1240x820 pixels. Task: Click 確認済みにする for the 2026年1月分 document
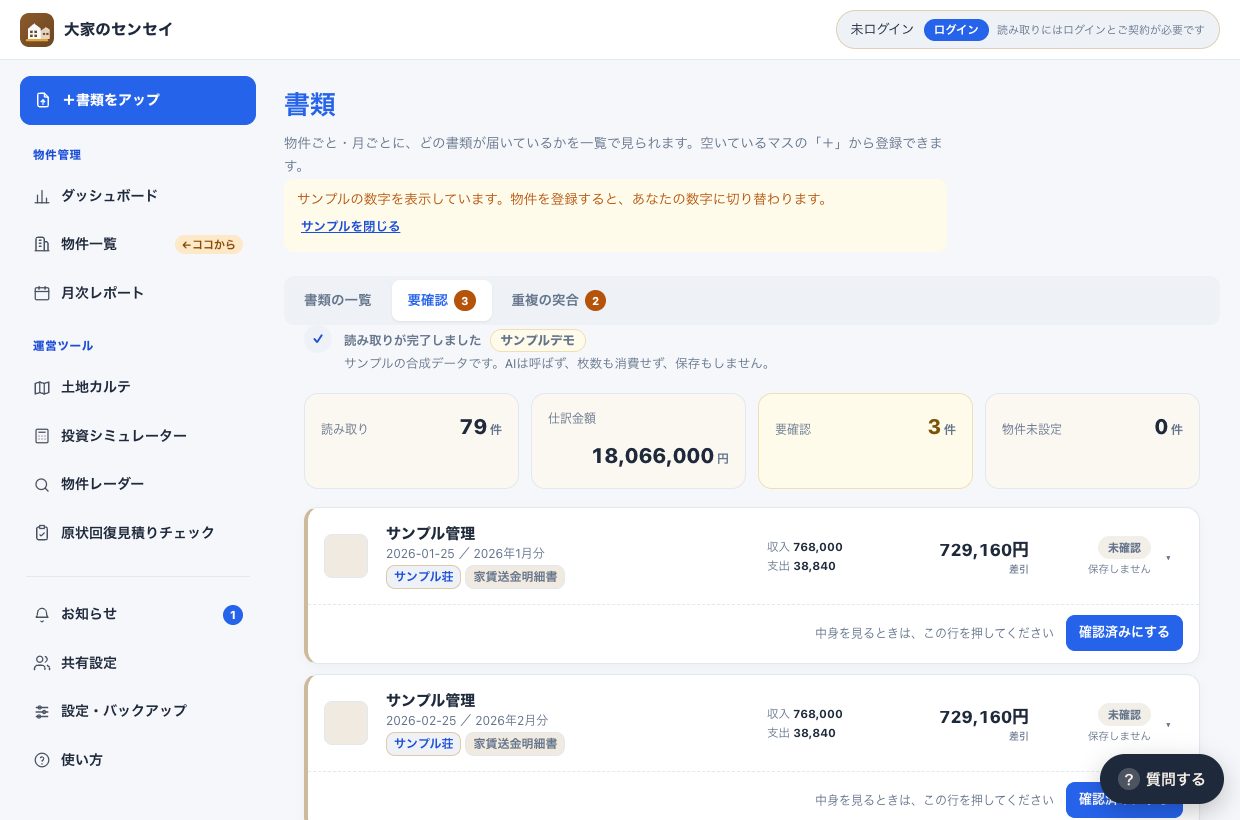click(1124, 633)
